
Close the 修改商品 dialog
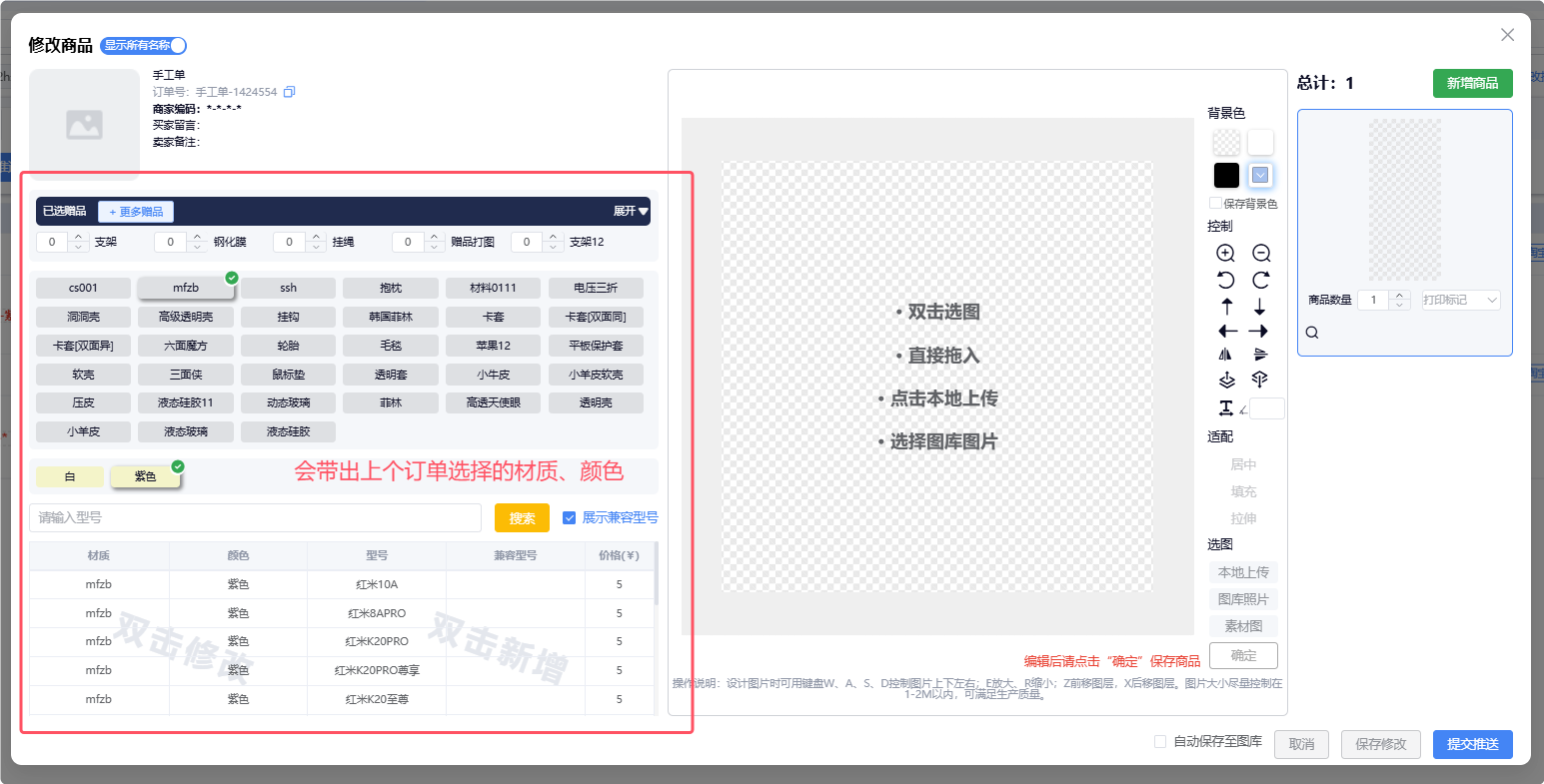(1508, 35)
